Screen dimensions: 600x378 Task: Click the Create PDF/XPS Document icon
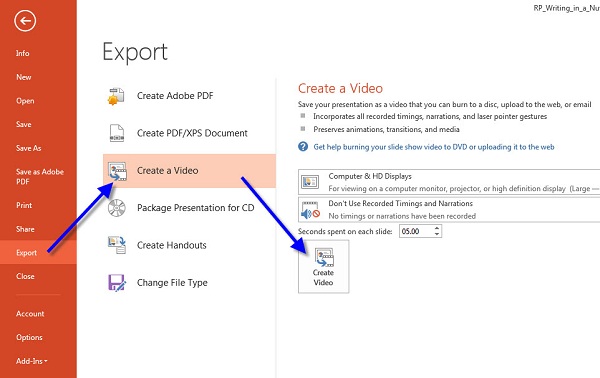coord(117,133)
